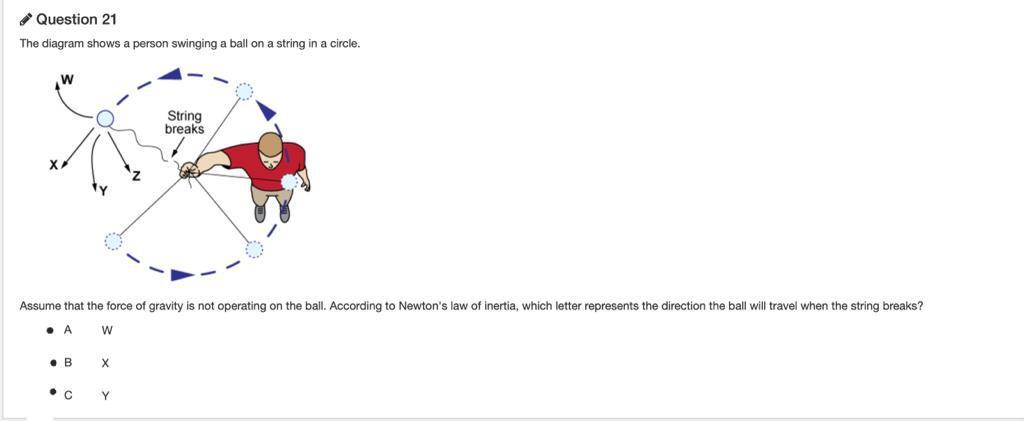Viewport: 1024px width, 421px height.
Task: Choose the W answer text
Action: pos(108,330)
